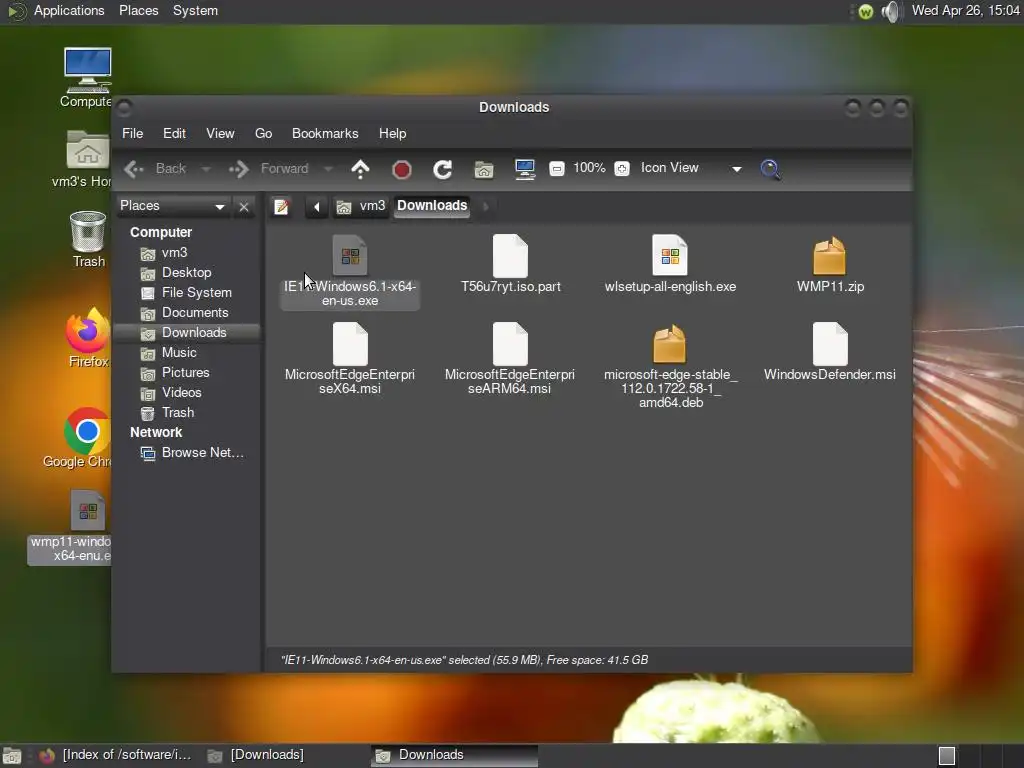Click the Forward navigation button

tap(270, 169)
